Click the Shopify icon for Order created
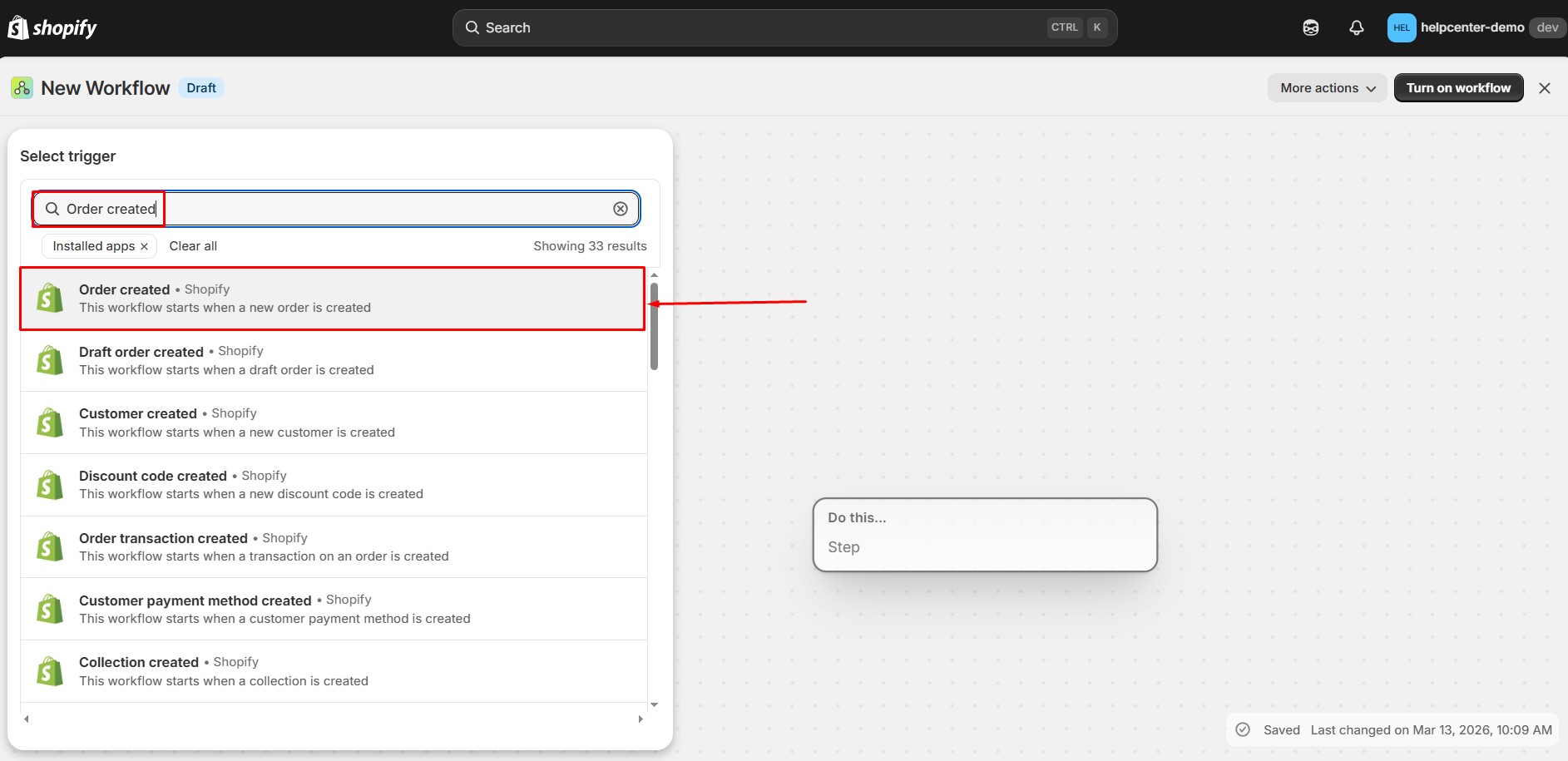Screen dimensions: 1568x761 pos(50,298)
